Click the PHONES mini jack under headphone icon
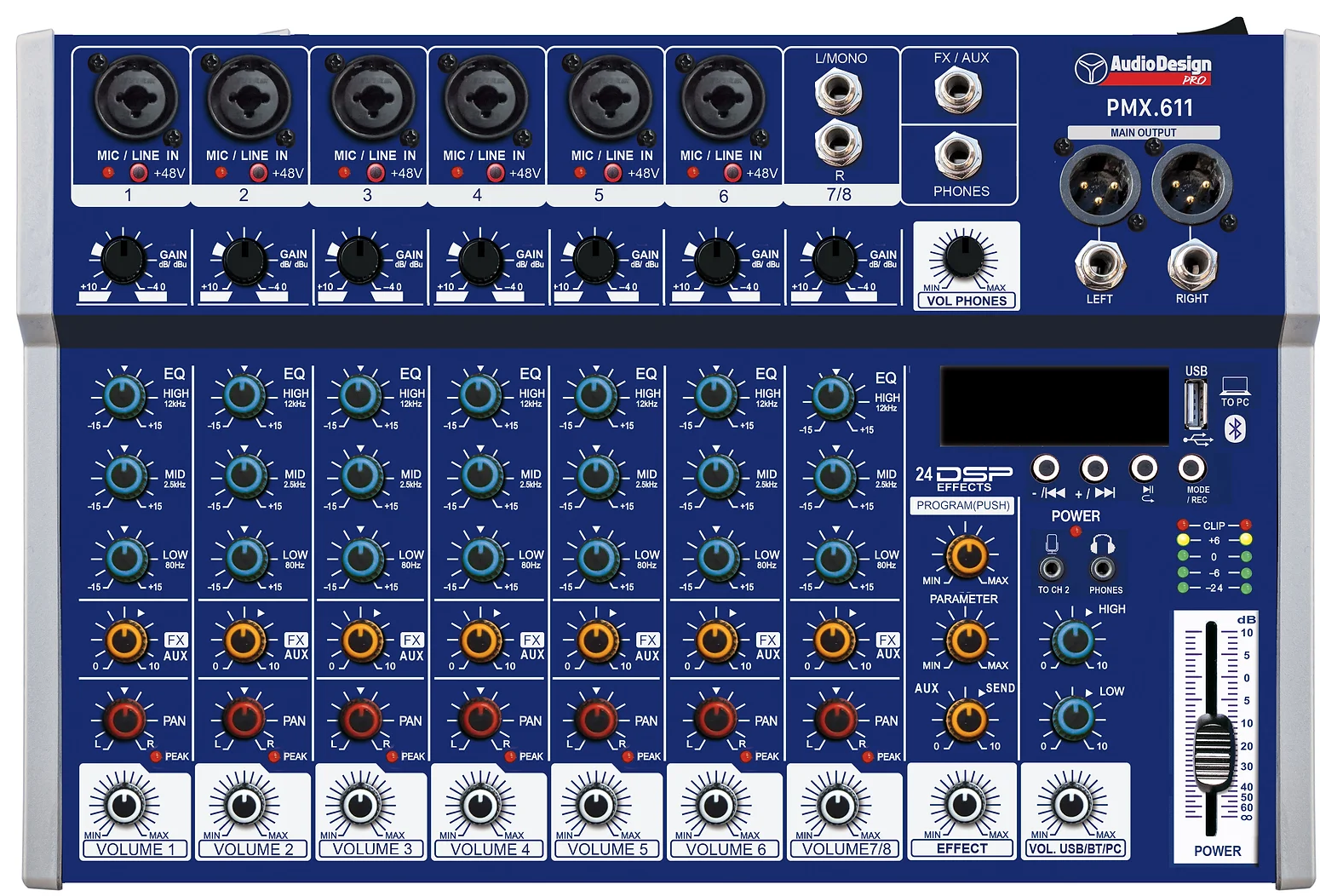Image resolution: width=1320 pixels, height=896 pixels. click(x=1103, y=567)
